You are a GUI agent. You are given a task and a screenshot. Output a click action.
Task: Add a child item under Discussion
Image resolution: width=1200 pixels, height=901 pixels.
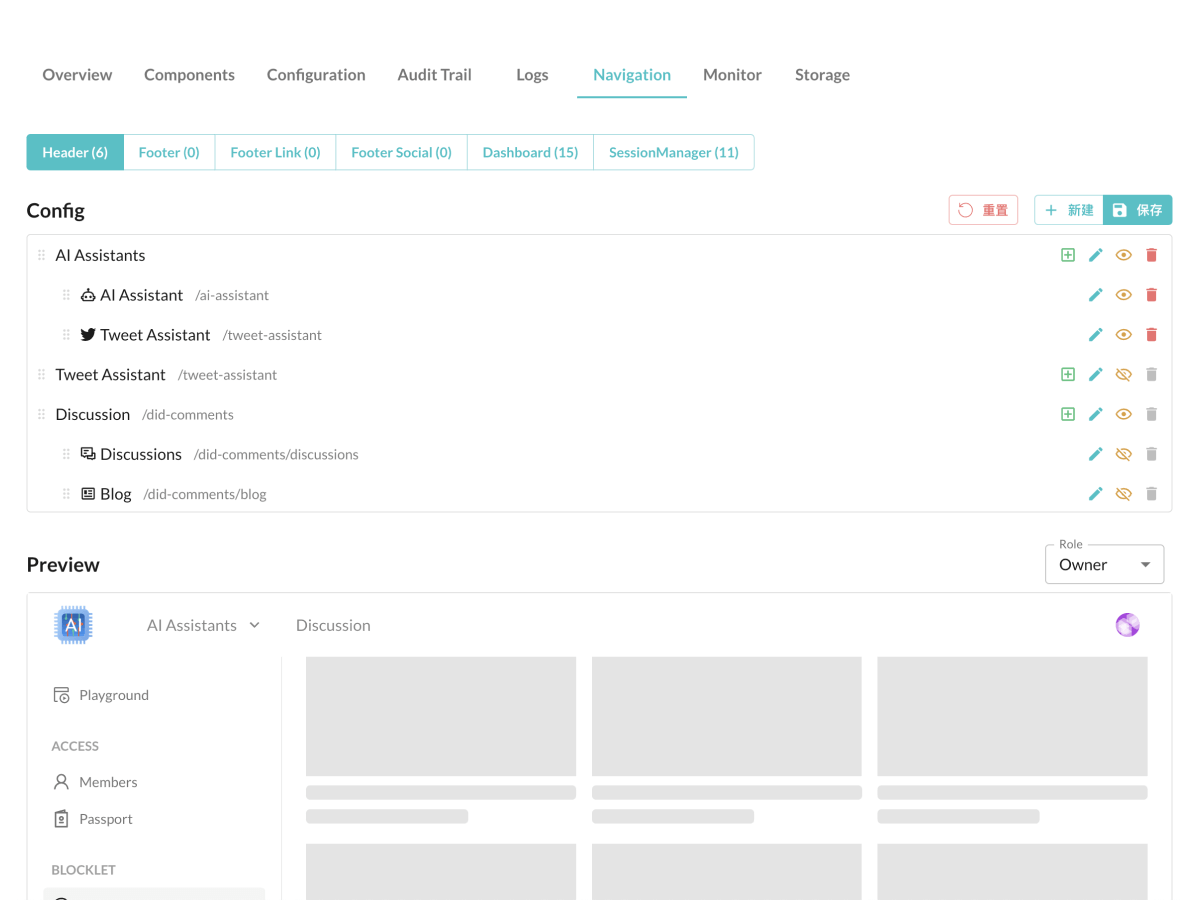(1067, 413)
